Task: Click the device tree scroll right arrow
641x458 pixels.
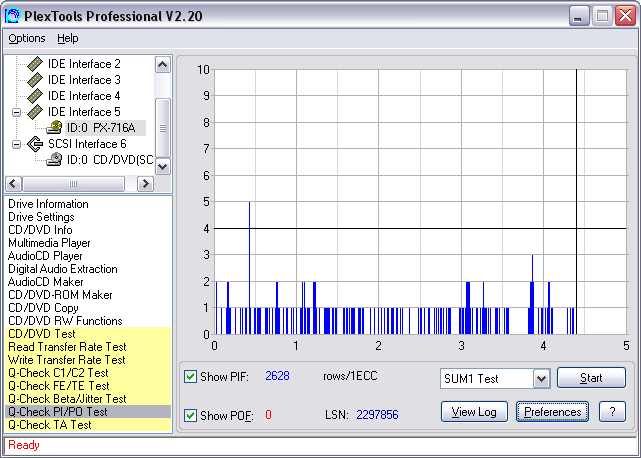Action: coord(145,184)
